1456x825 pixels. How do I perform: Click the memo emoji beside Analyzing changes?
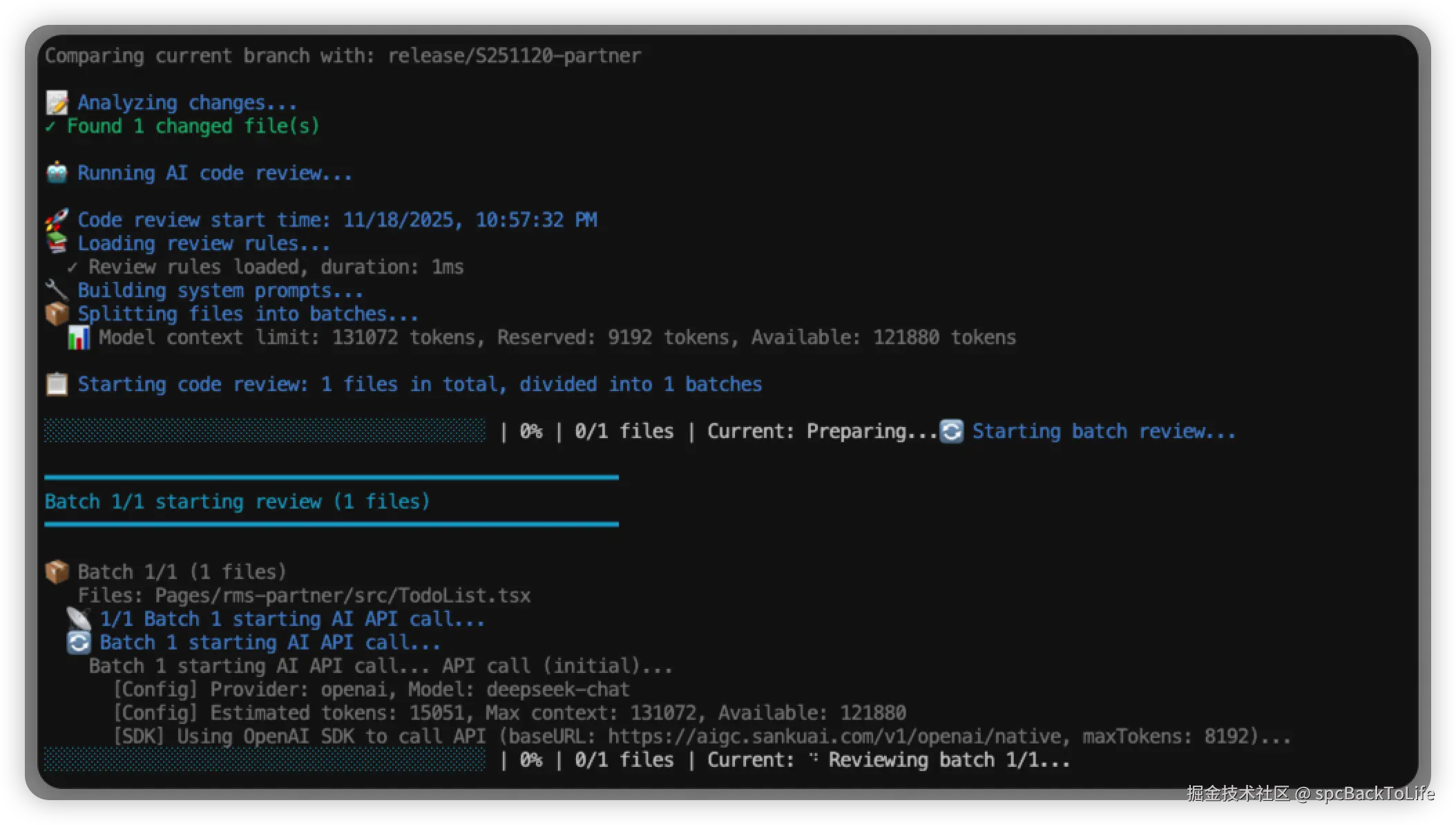click(x=57, y=103)
